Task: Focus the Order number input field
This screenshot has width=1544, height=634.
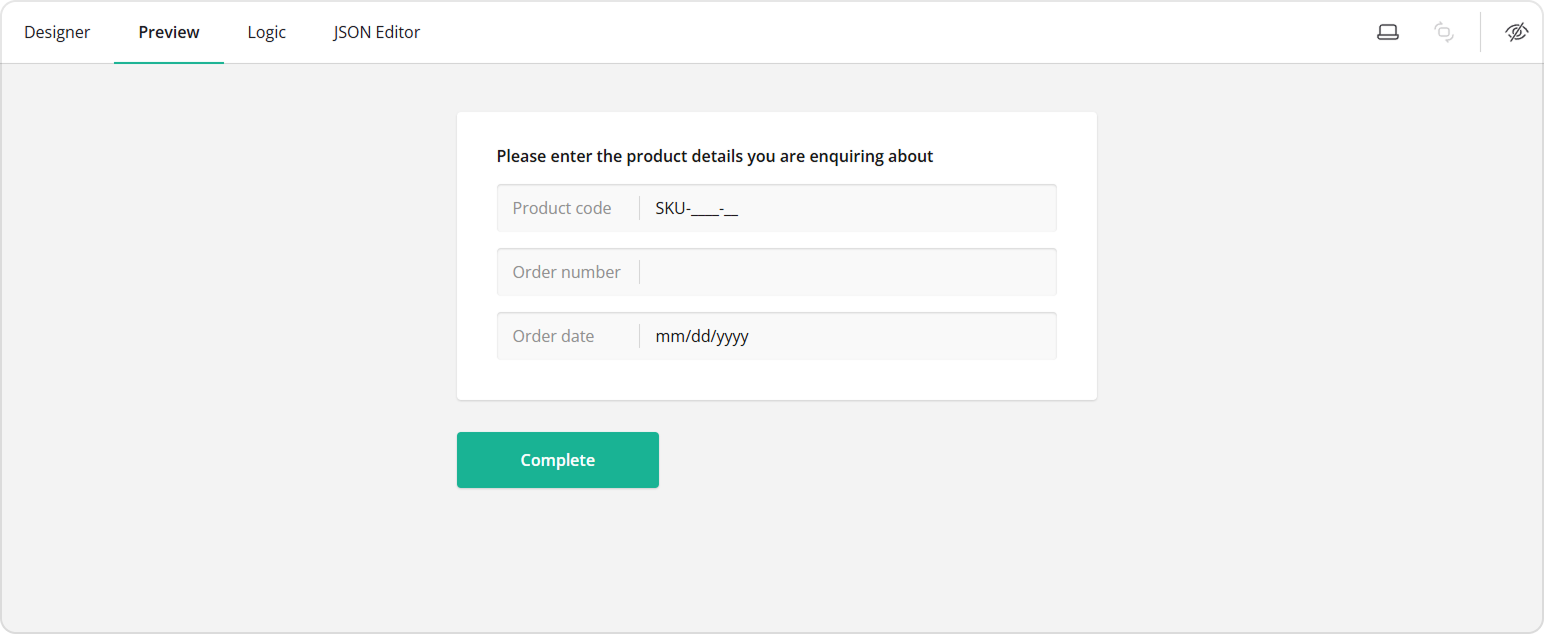Action: pyautogui.click(x=850, y=271)
